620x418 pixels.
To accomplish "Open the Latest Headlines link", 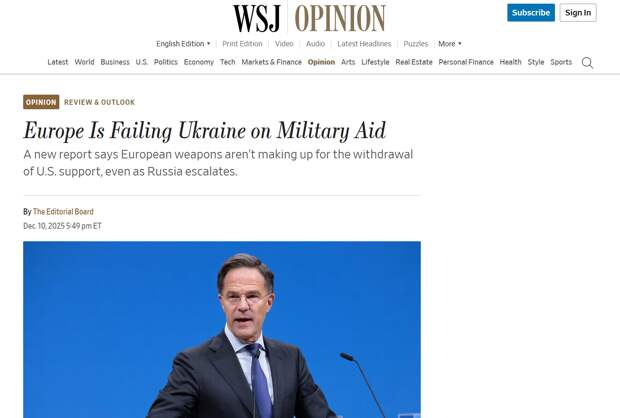I will (x=364, y=44).
